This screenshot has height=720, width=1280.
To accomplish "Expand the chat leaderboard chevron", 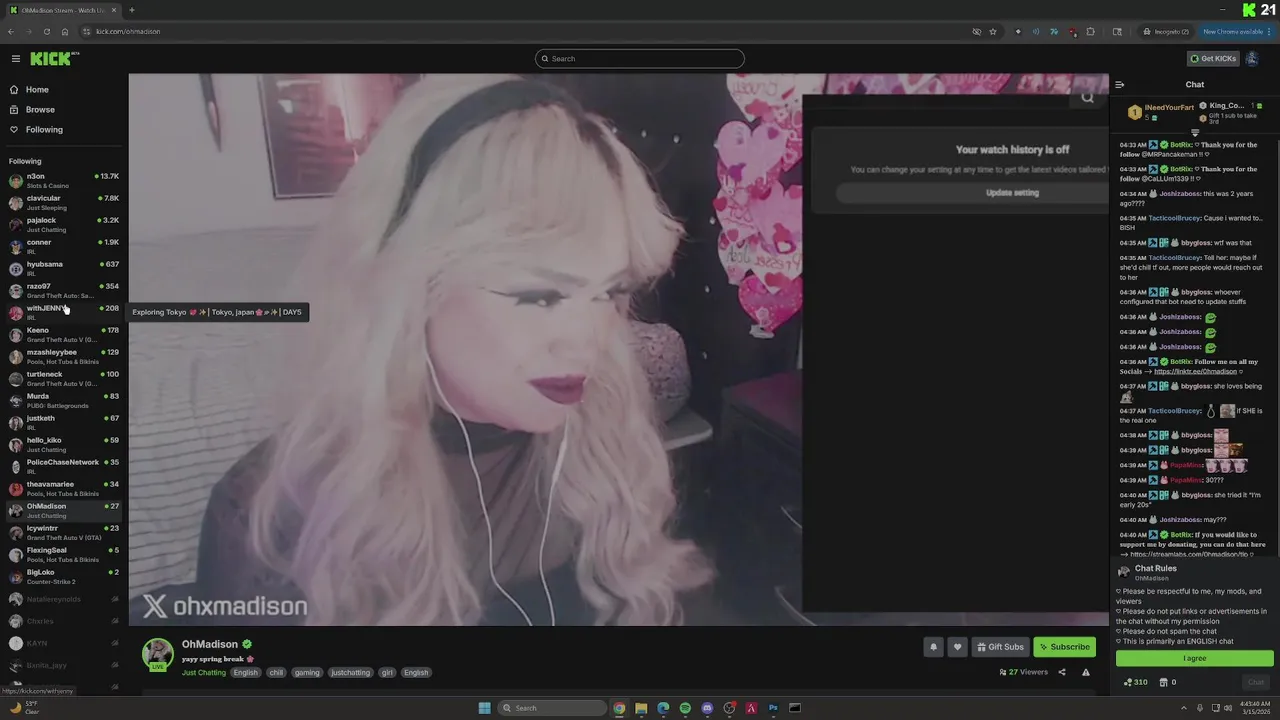I will (1195, 132).
